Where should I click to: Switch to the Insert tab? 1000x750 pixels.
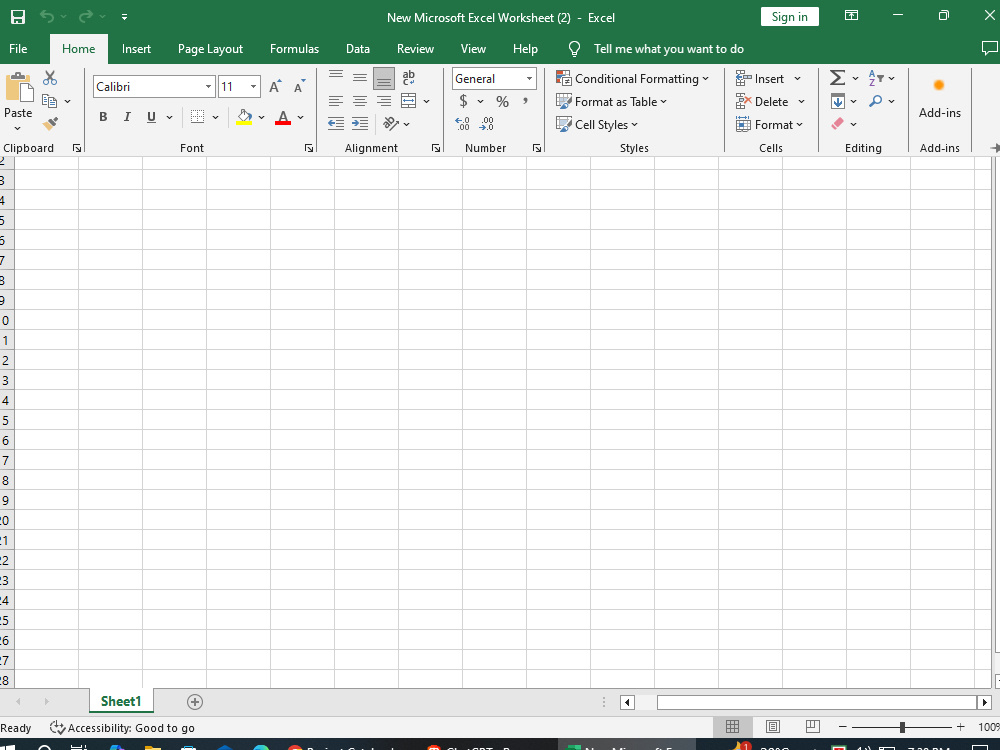(x=136, y=49)
